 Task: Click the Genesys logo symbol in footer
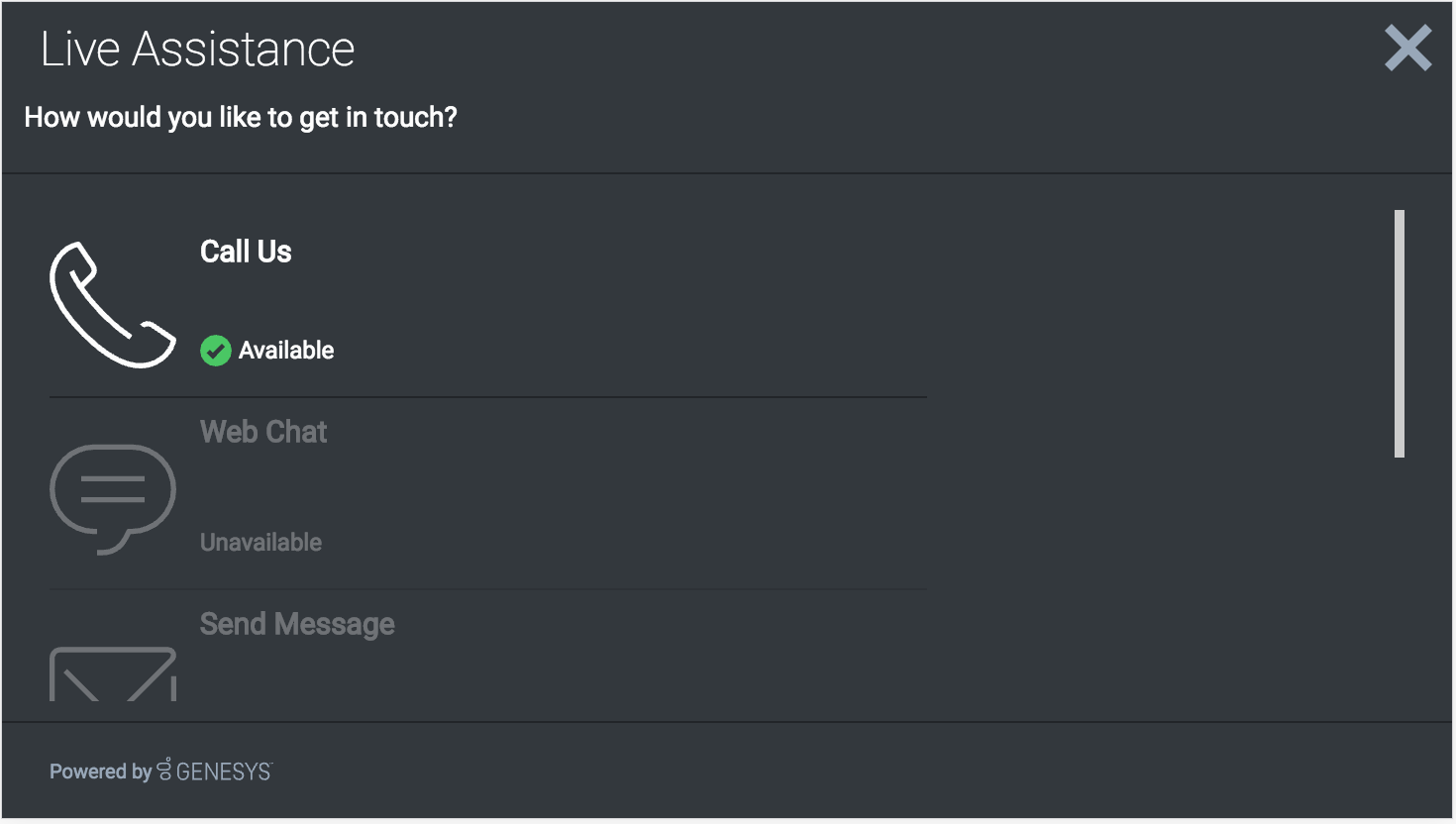(x=164, y=770)
